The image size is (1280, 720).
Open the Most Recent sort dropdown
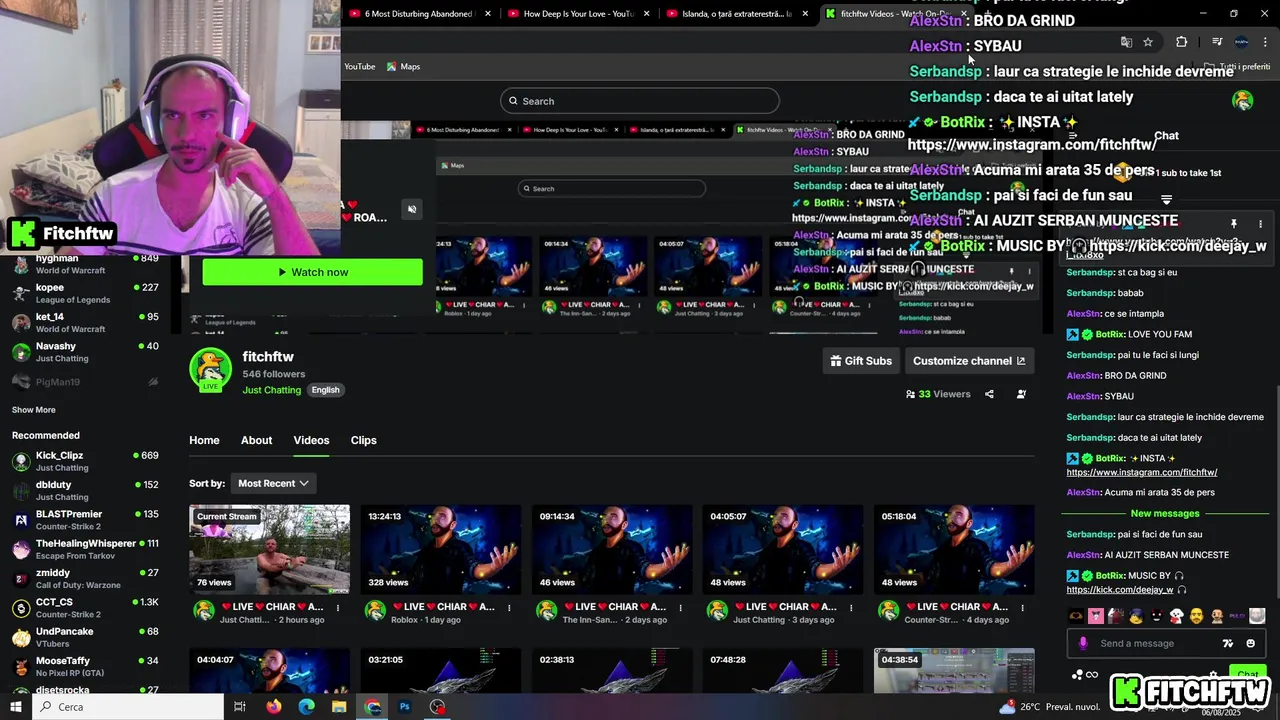tap(273, 483)
